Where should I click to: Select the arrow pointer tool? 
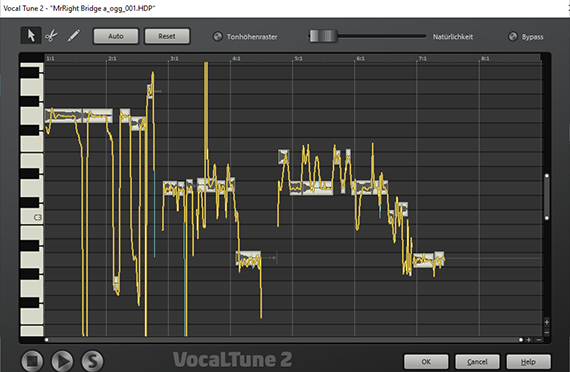[x=31, y=36]
